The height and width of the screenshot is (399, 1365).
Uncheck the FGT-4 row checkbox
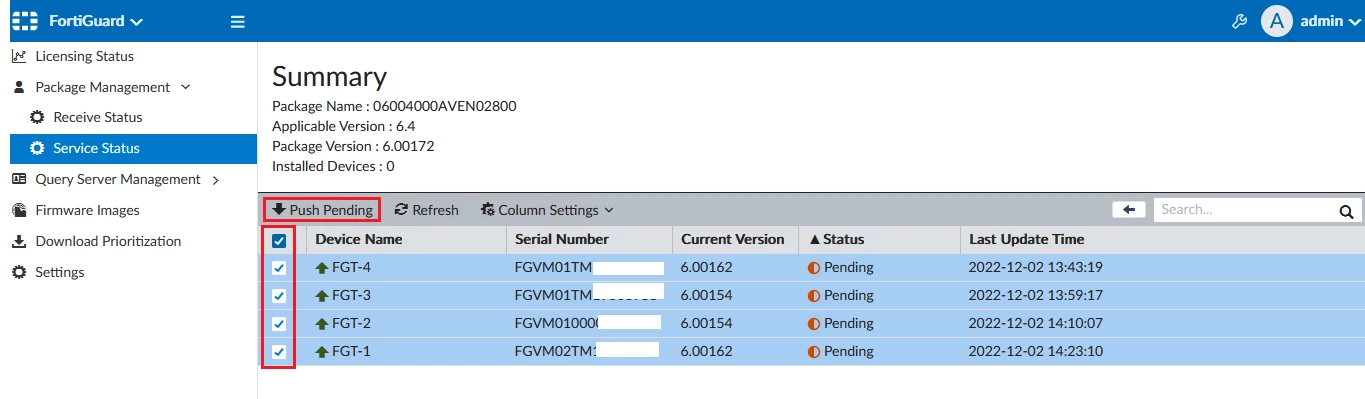pos(279,268)
